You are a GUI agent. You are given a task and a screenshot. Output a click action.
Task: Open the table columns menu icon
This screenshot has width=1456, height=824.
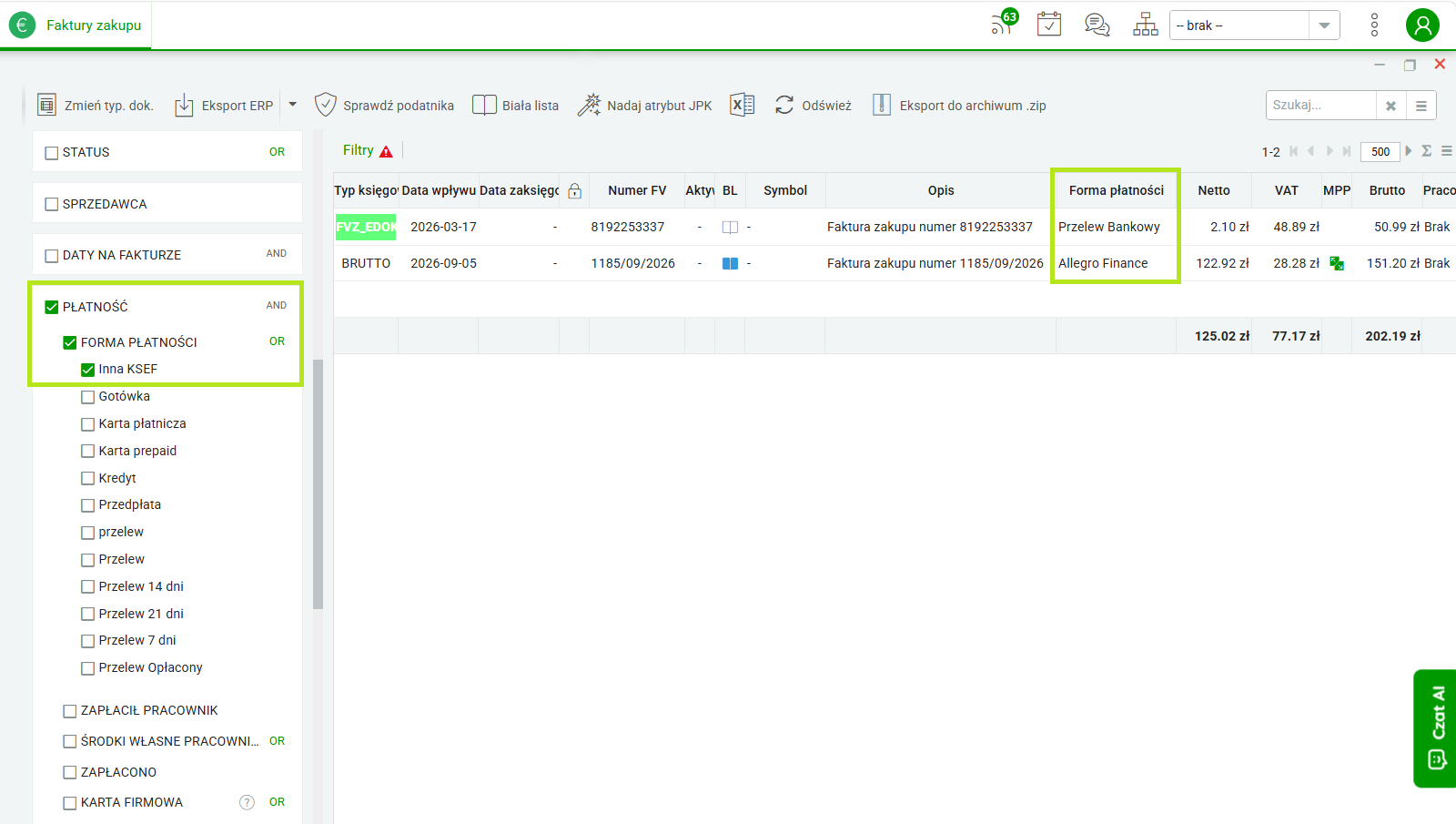coord(1447,151)
